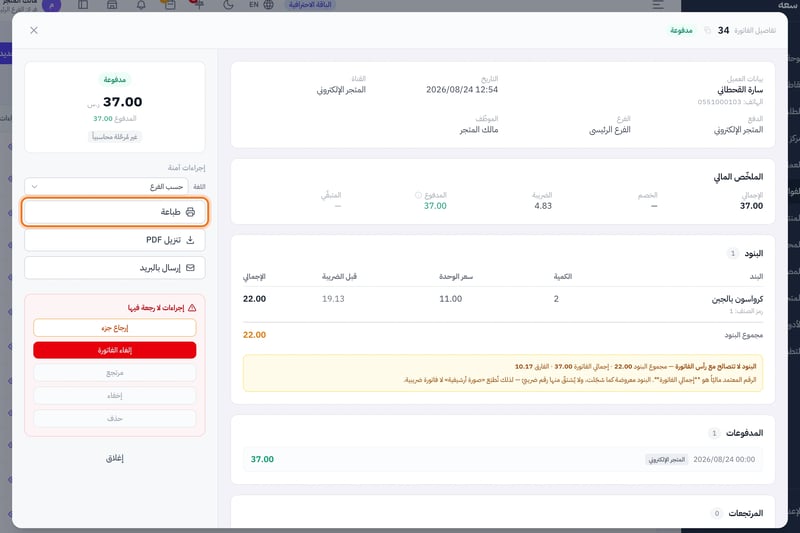Viewport: 800px width, 533px height.
Task: Click the مدفوعة badge above the 37.00 total card
Action: click(x=115, y=80)
